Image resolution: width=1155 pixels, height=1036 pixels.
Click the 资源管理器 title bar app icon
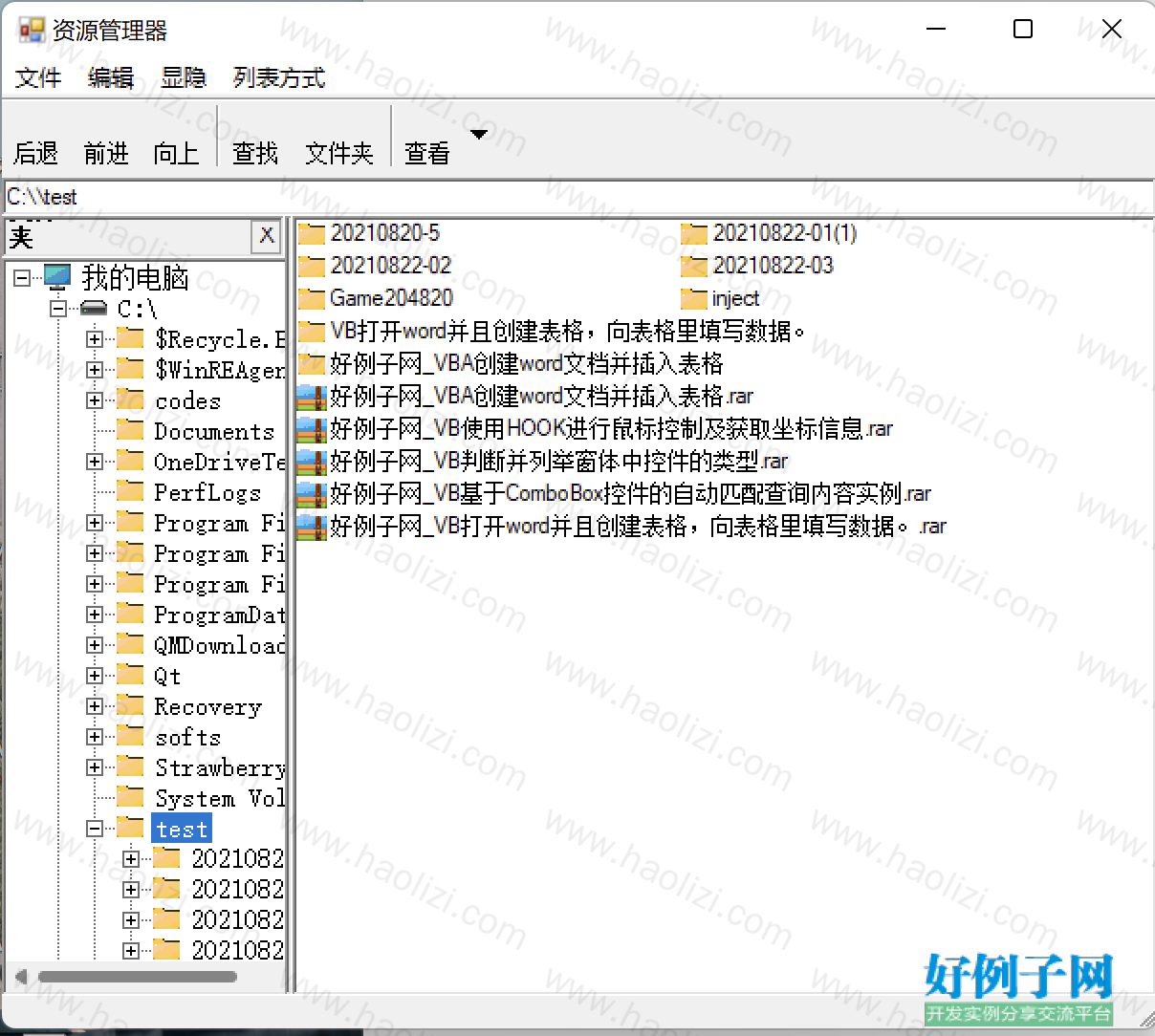pos(32,30)
